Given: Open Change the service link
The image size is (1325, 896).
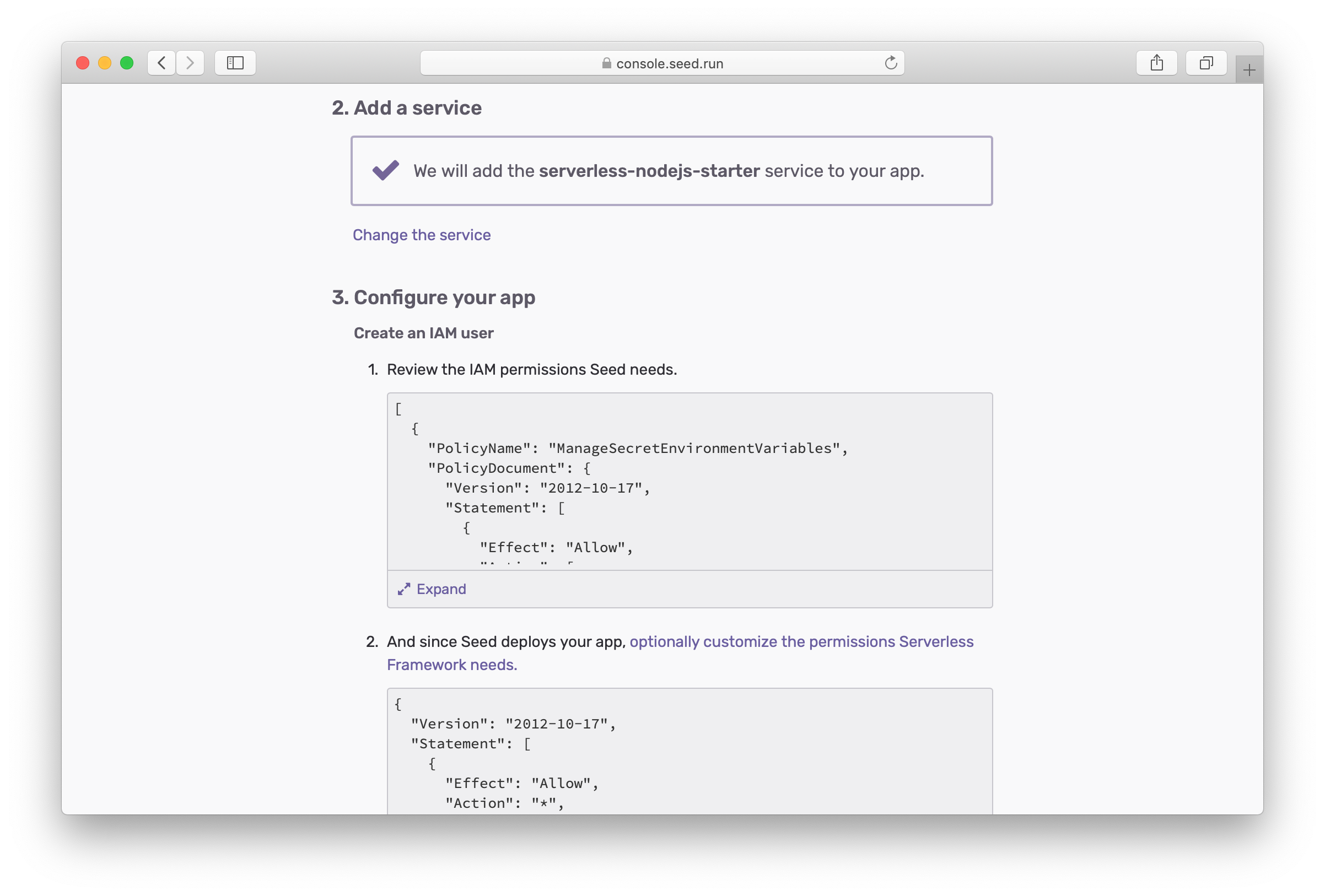Looking at the screenshot, I should 421,235.
